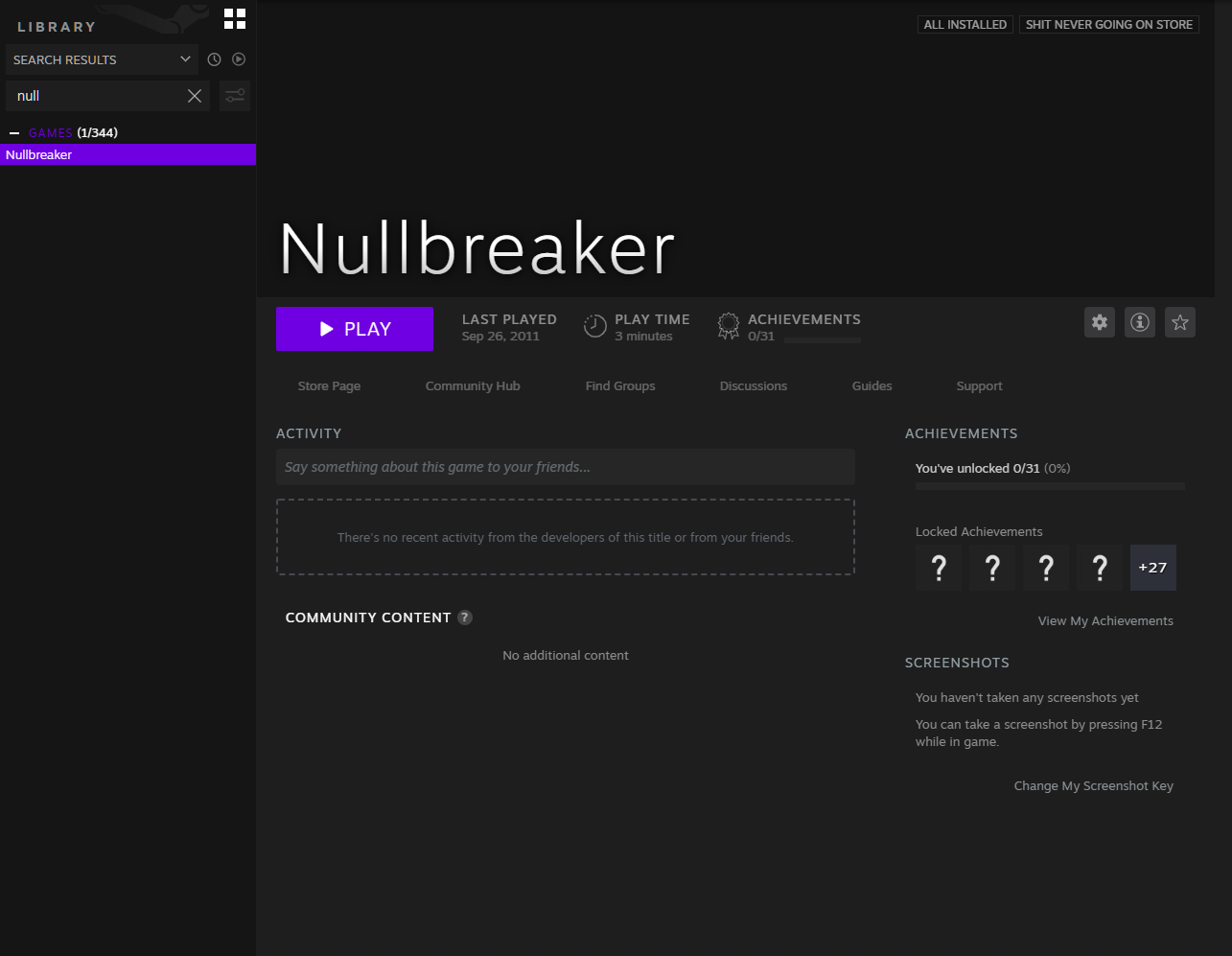Open Change My Screenshot Key link
This screenshot has height=956, width=1232.
1094,786
